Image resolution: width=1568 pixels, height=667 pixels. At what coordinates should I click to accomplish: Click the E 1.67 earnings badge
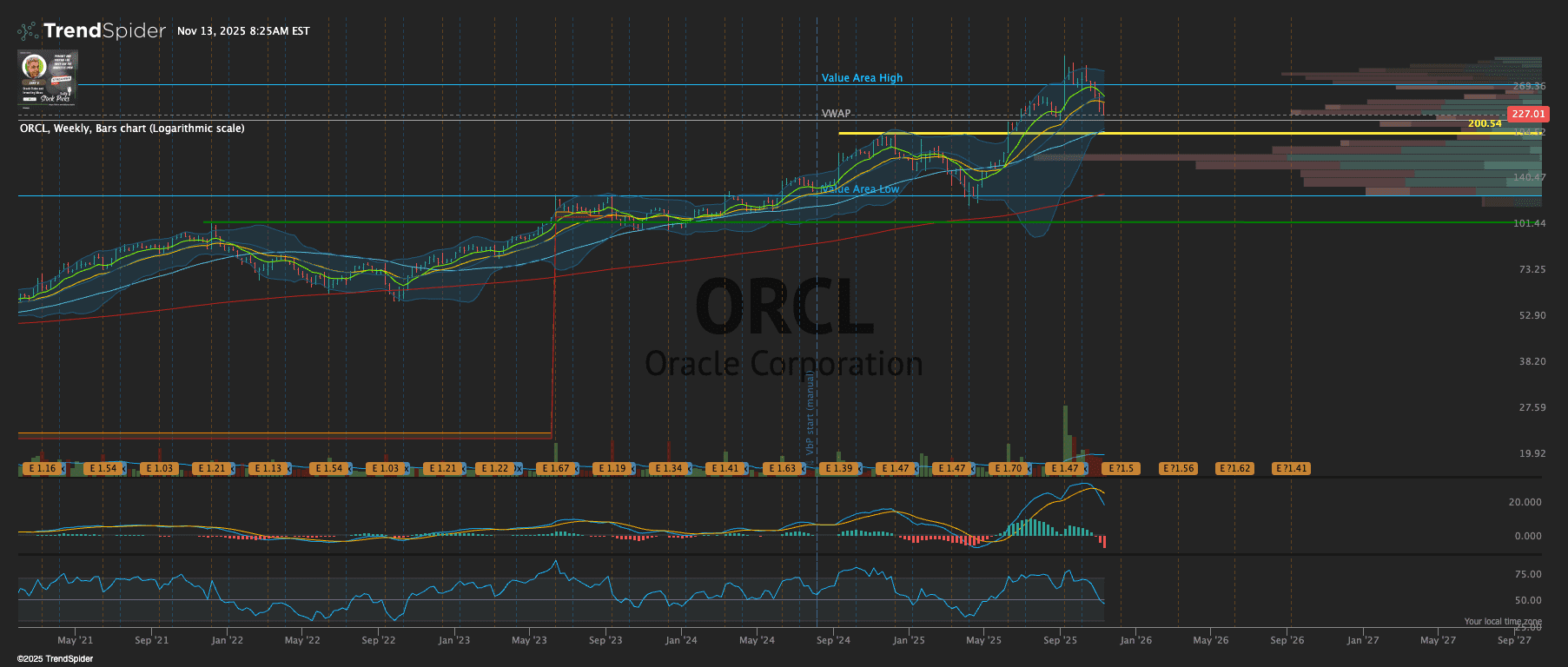(555, 469)
